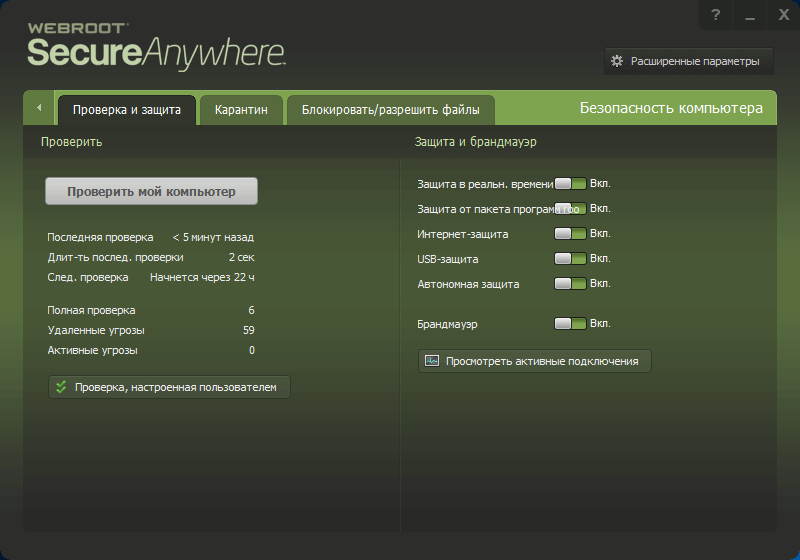
Task: Click the monitor icon for active connections
Action: (432, 361)
